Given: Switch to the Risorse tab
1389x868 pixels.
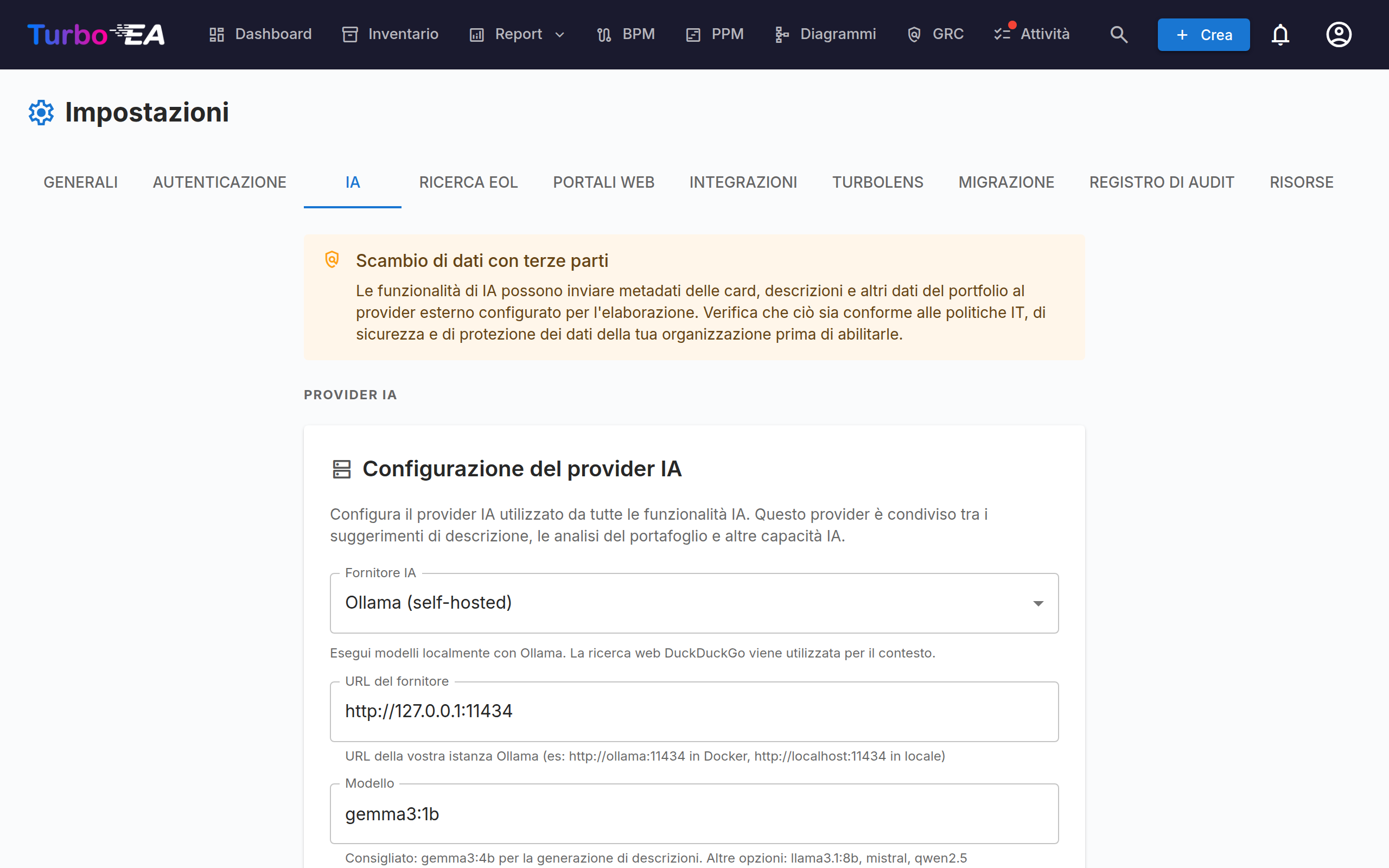Looking at the screenshot, I should pos(1301,183).
